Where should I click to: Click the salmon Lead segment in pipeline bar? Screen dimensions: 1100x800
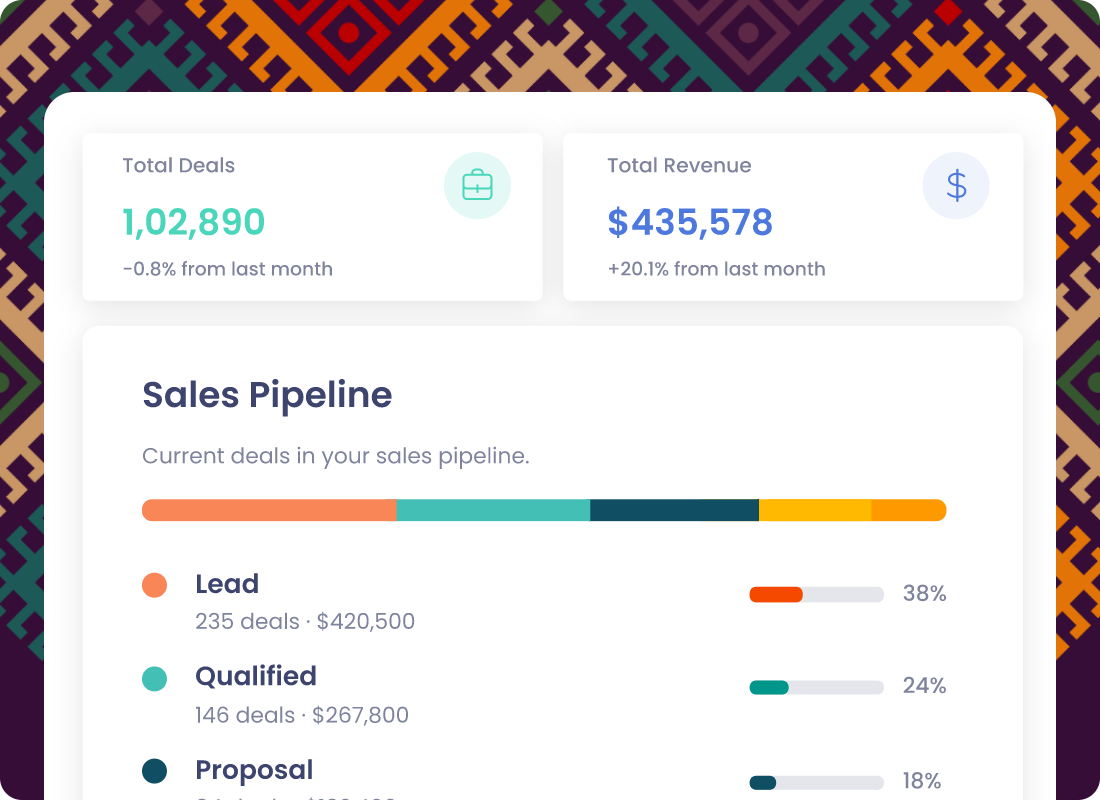[x=269, y=510]
